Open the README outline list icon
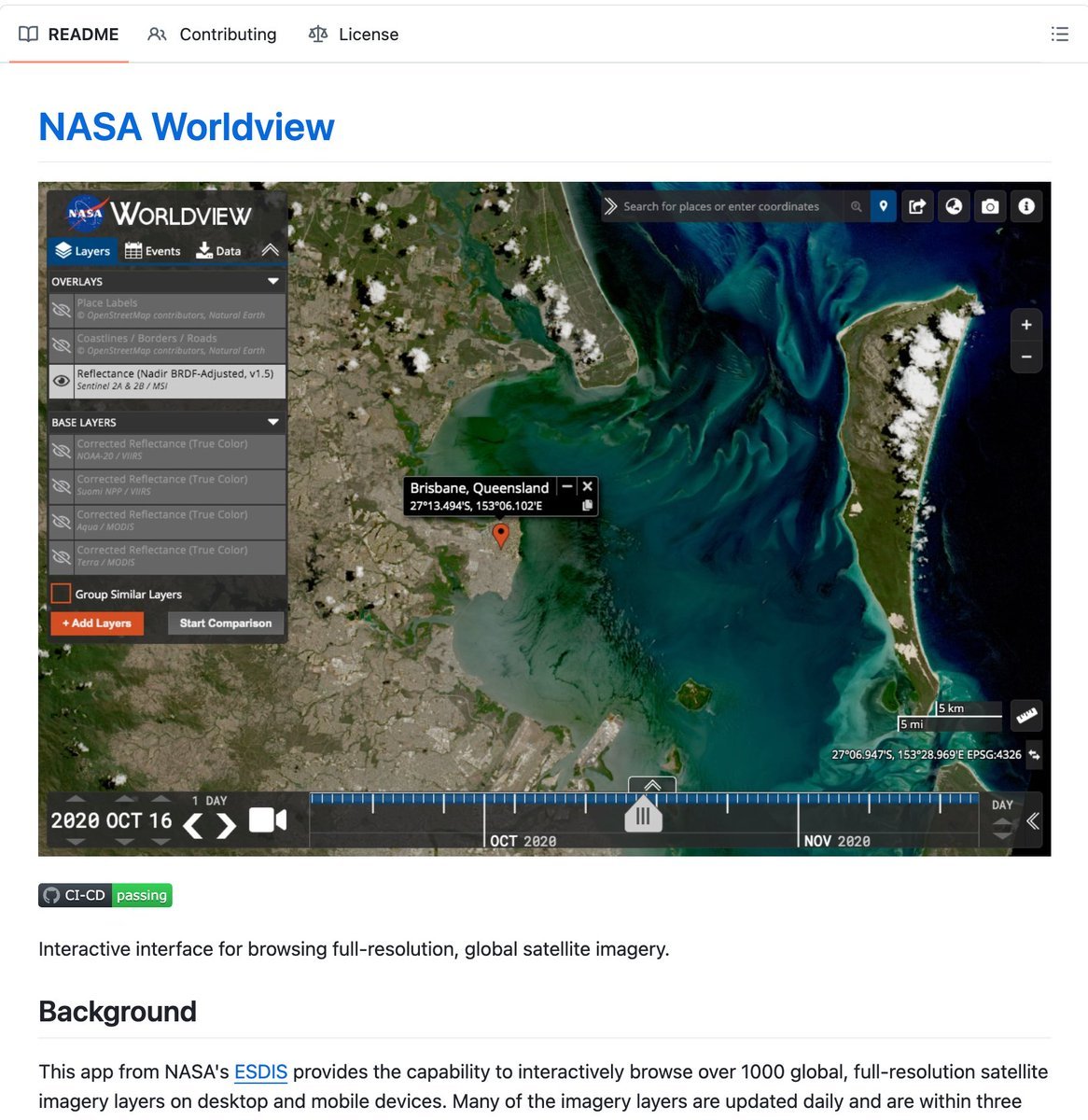Viewport: 1088px width, 1120px height. coord(1059,35)
